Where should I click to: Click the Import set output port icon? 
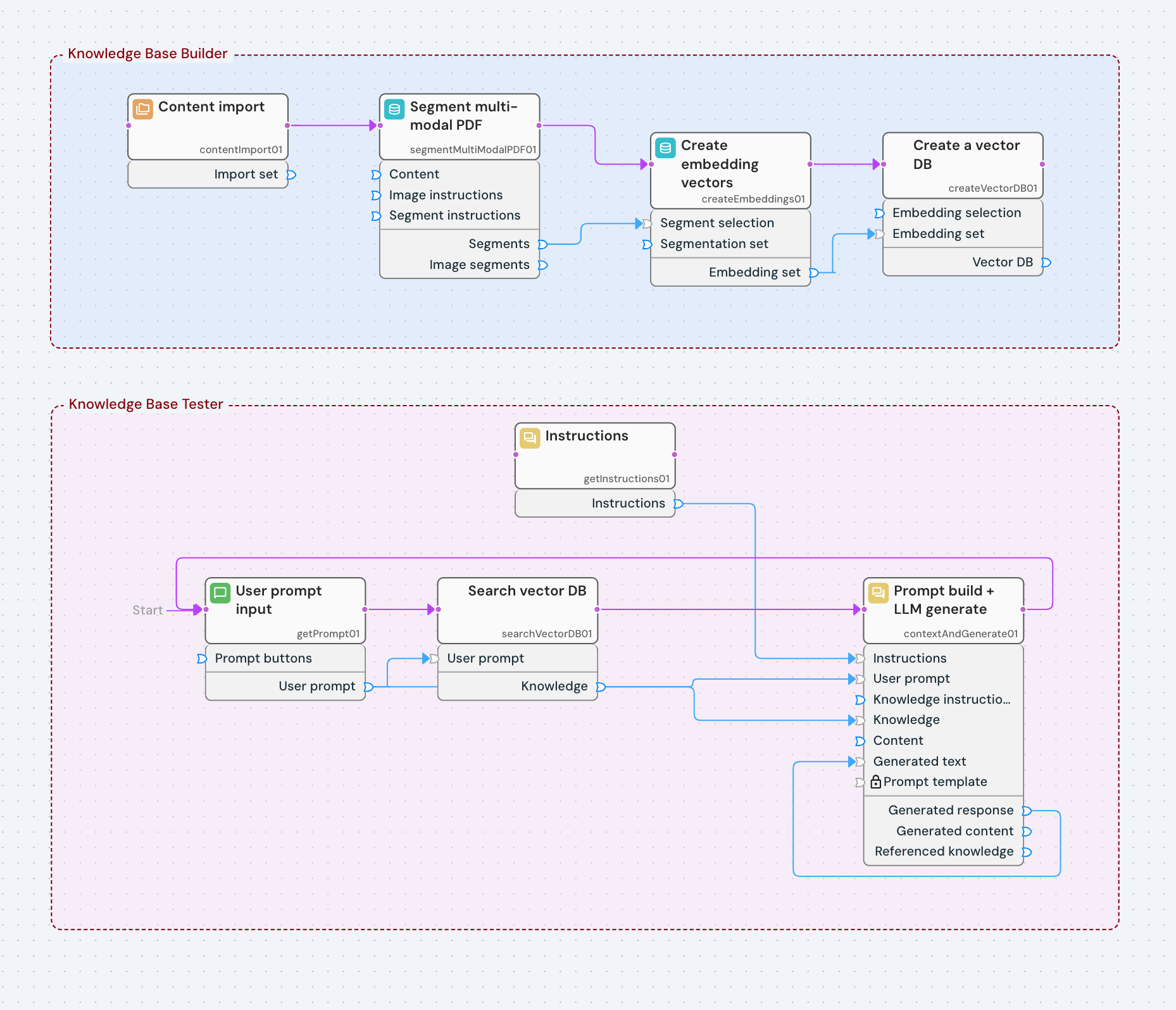tap(291, 174)
